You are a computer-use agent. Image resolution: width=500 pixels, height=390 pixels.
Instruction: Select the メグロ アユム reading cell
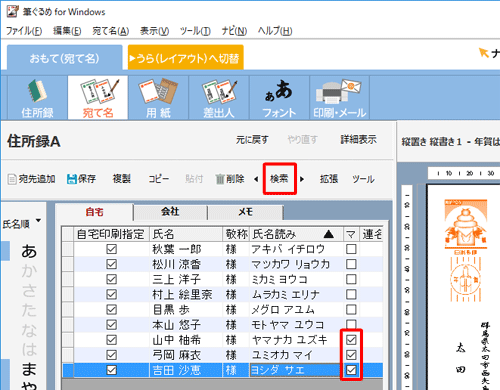(296, 310)
